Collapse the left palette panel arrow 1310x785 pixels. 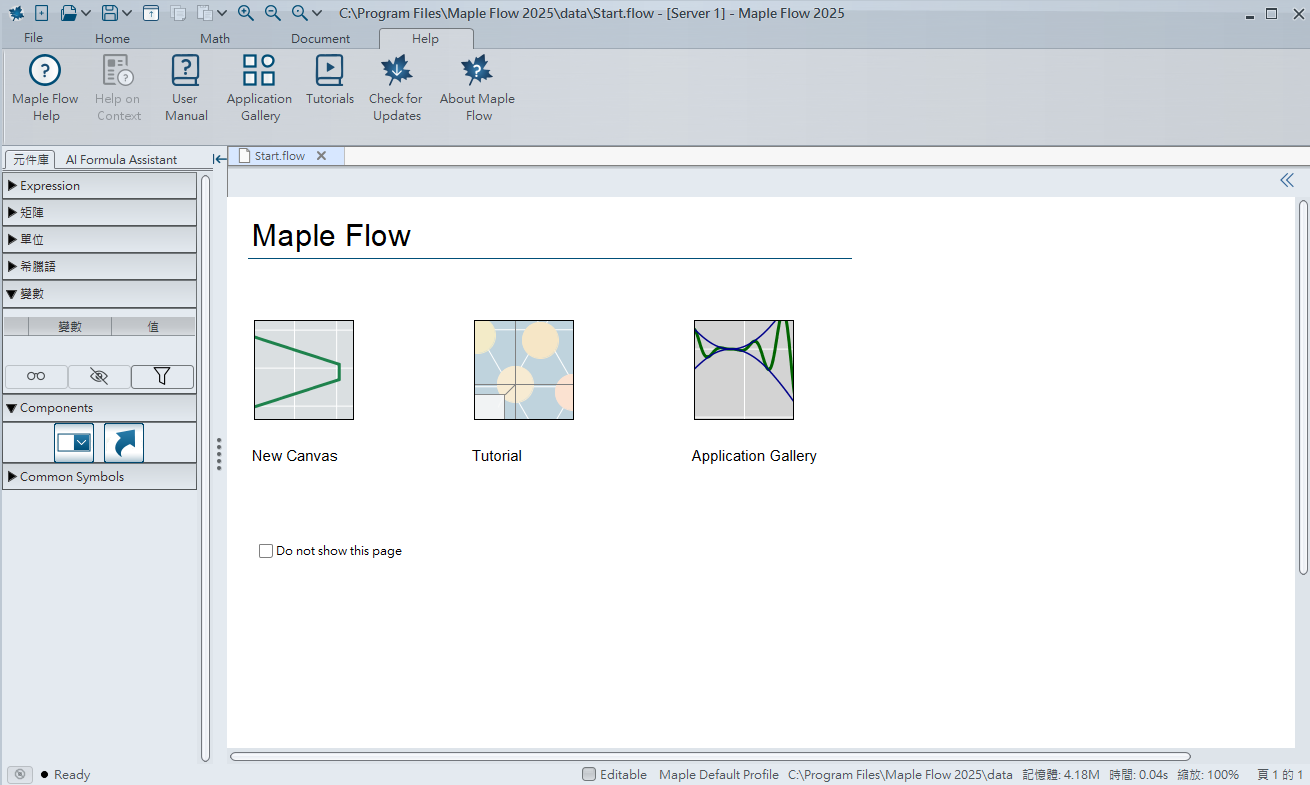pyautogui.click(x=220, y=159)
